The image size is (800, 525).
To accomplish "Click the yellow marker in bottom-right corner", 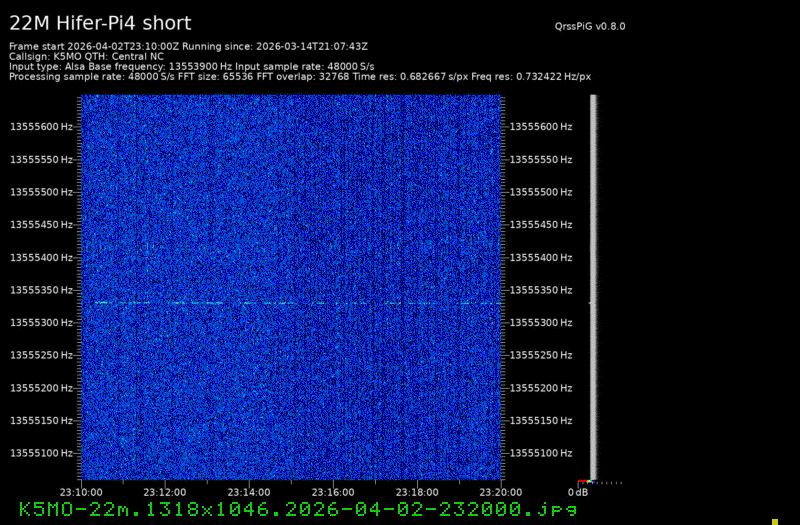I will [774, 520].
